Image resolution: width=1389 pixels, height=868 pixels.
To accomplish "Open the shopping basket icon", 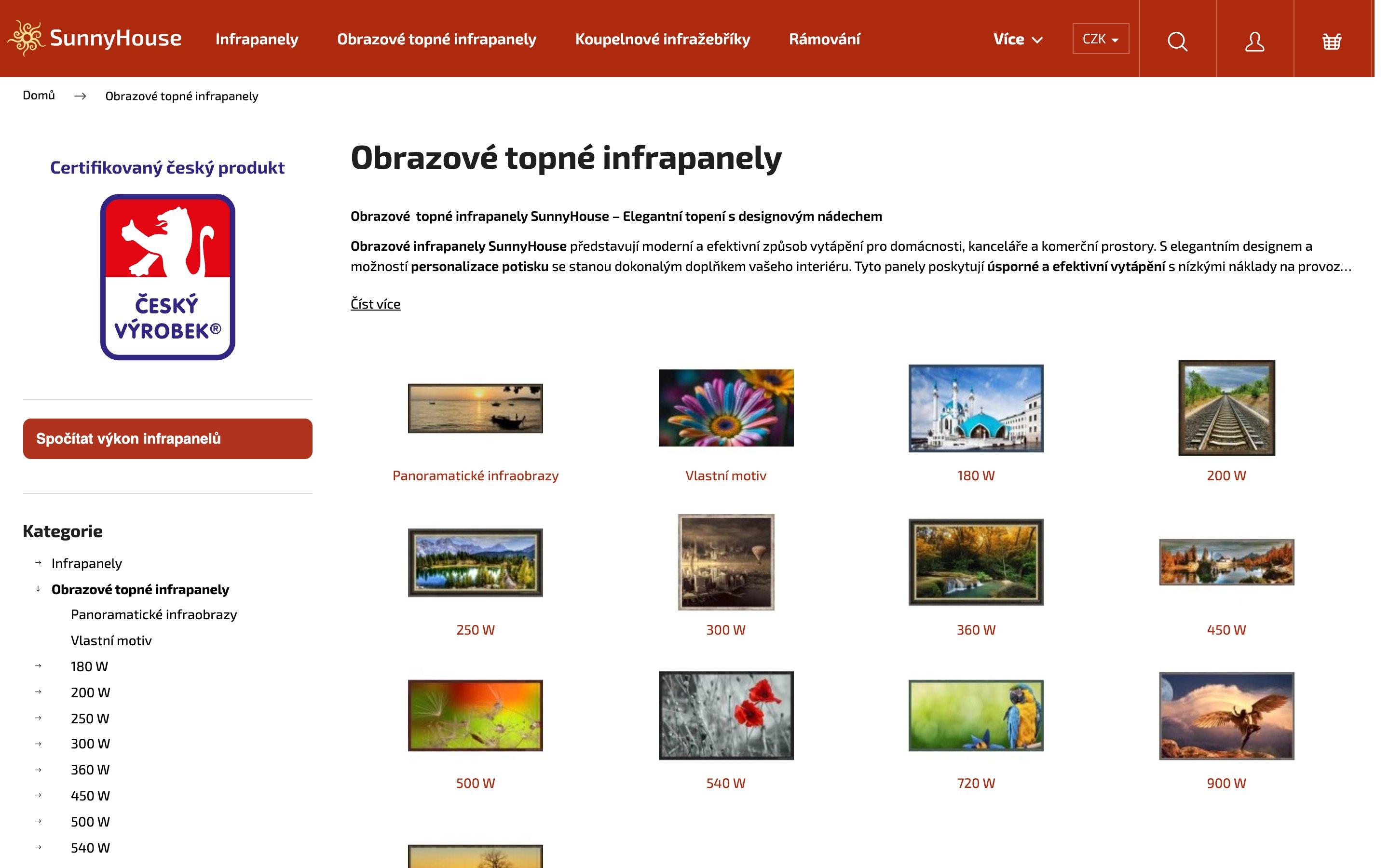I will [x=1332, y=41].
